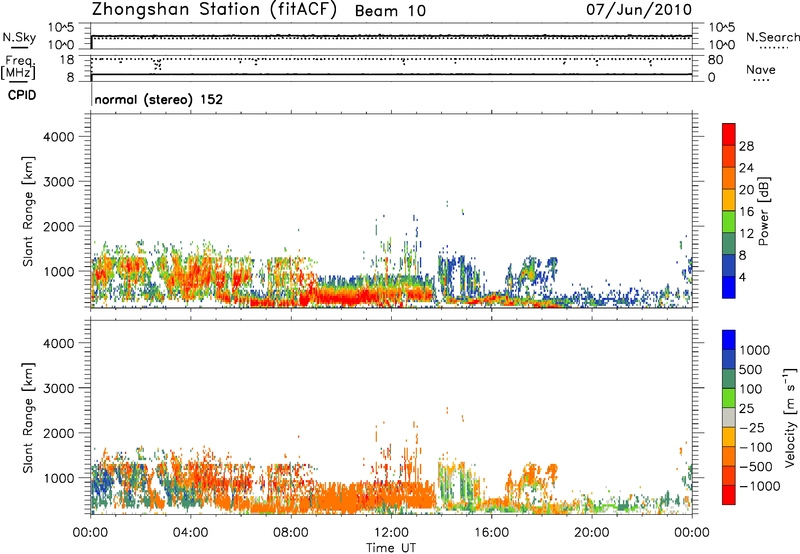This screenshot has width=800, height=554.
Task: Click the blue velocity patch near 00:30
Action: [x=104, y=483]
